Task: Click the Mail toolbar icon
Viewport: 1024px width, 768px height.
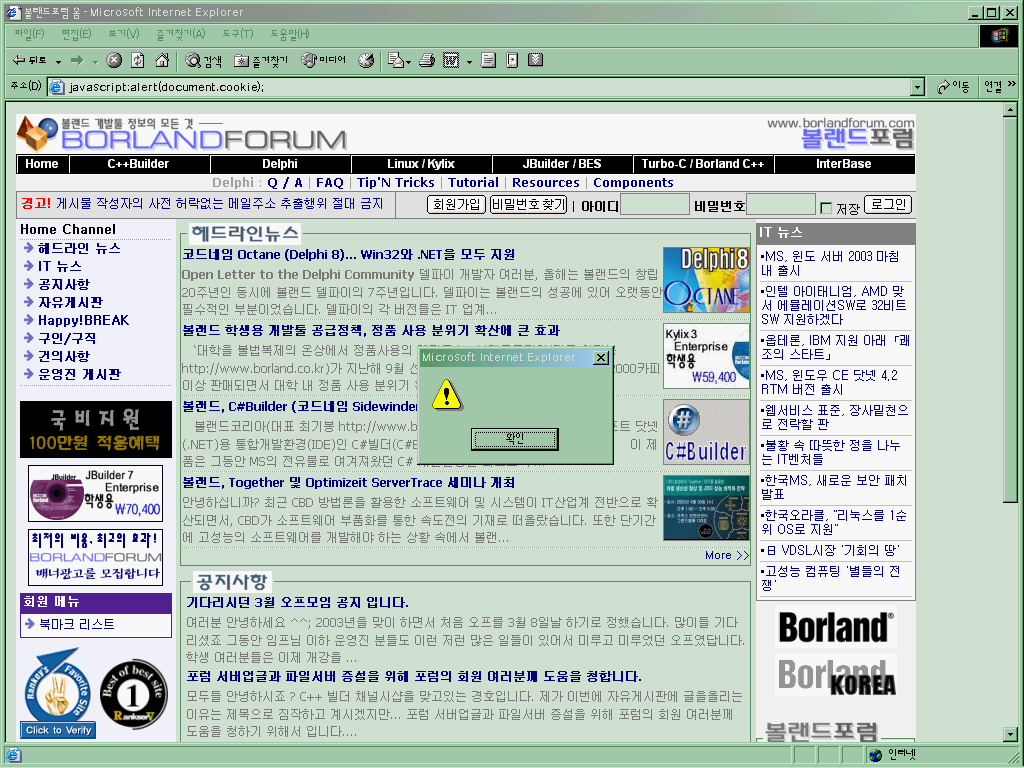Action: click(x=395, y=60)
